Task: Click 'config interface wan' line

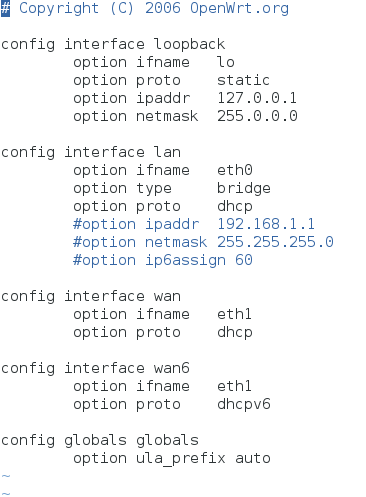Action: click(x=91, y=297)
